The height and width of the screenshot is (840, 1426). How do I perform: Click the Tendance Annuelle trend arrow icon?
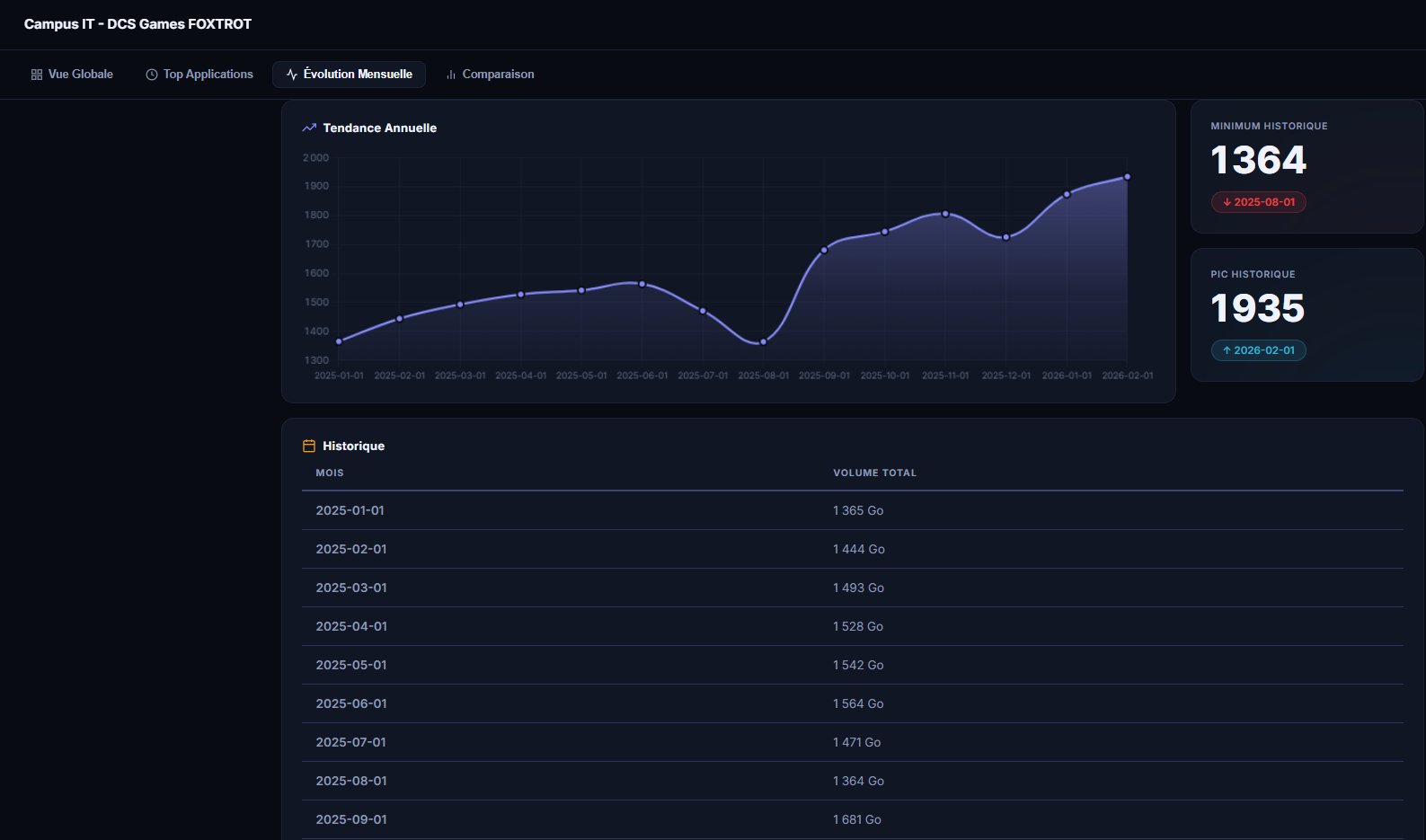[x=309, y=128]
